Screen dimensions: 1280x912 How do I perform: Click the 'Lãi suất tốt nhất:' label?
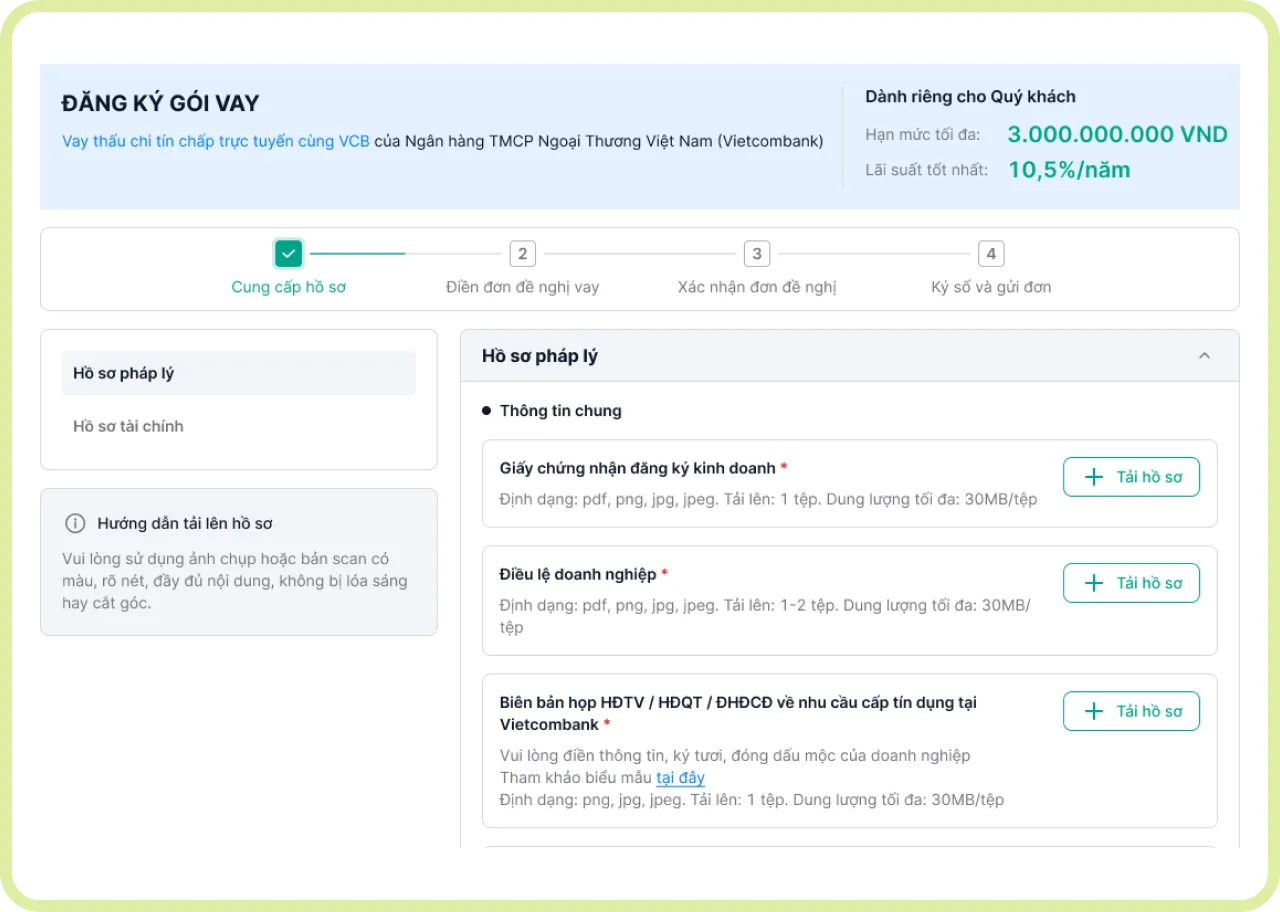coord(927,170)
